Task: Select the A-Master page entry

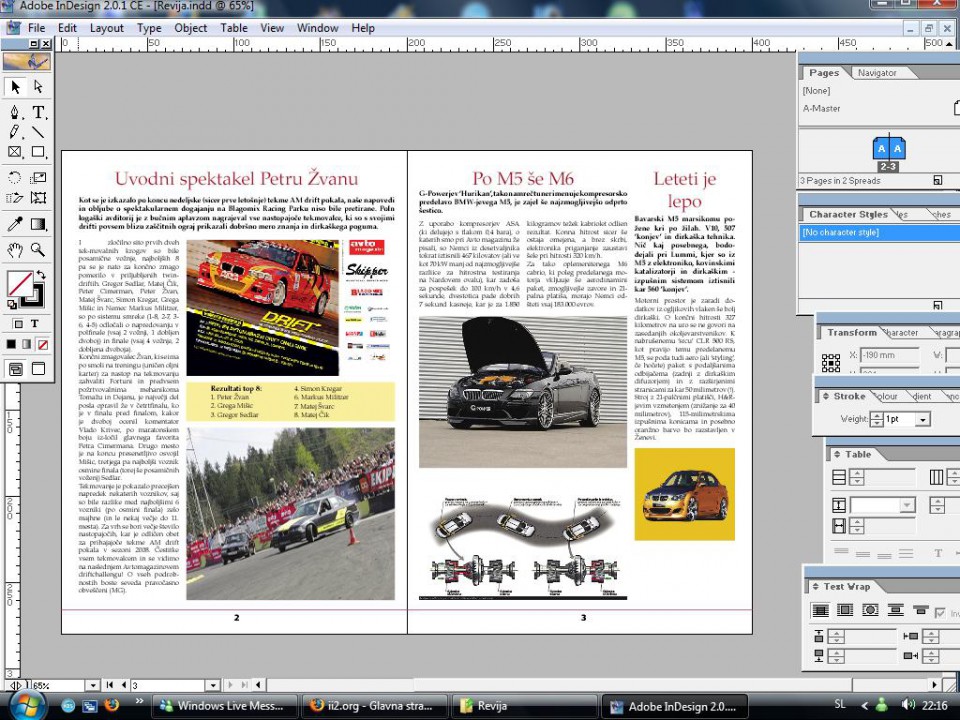Action: coord(821,108)
